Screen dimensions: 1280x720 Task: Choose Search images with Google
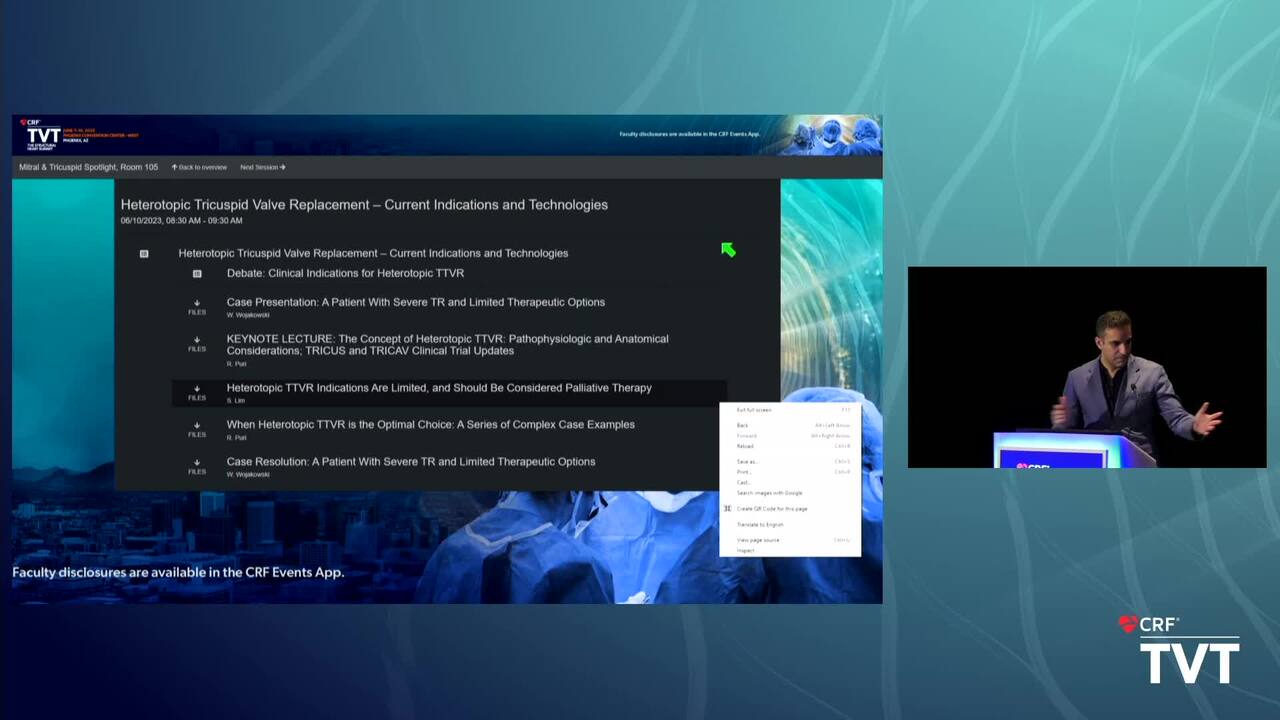[x=790, y=493]
